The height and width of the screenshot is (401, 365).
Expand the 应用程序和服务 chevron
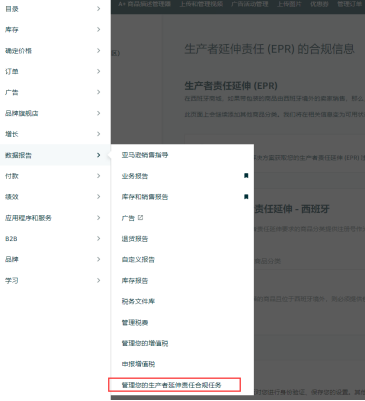(x=98, y=218)
